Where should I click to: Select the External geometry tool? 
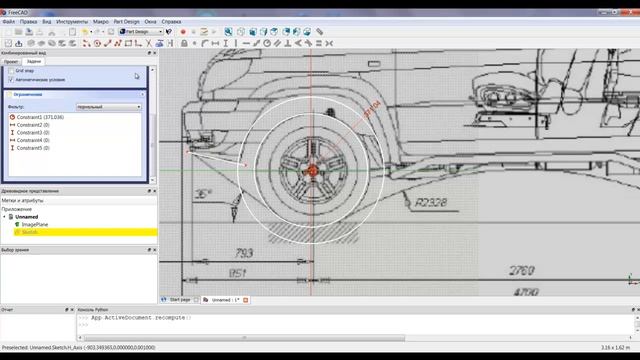[x=159, y=43]
